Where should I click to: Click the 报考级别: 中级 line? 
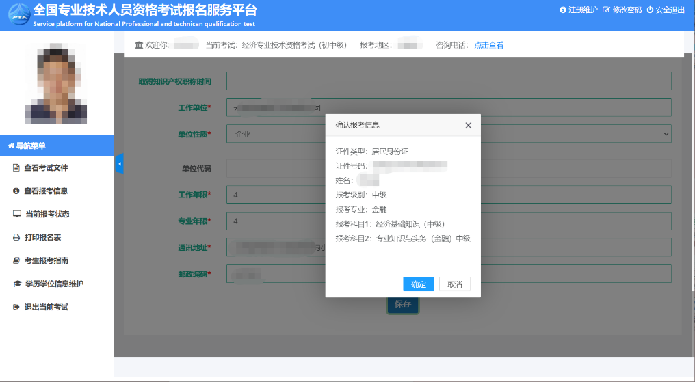coord(361,195)
